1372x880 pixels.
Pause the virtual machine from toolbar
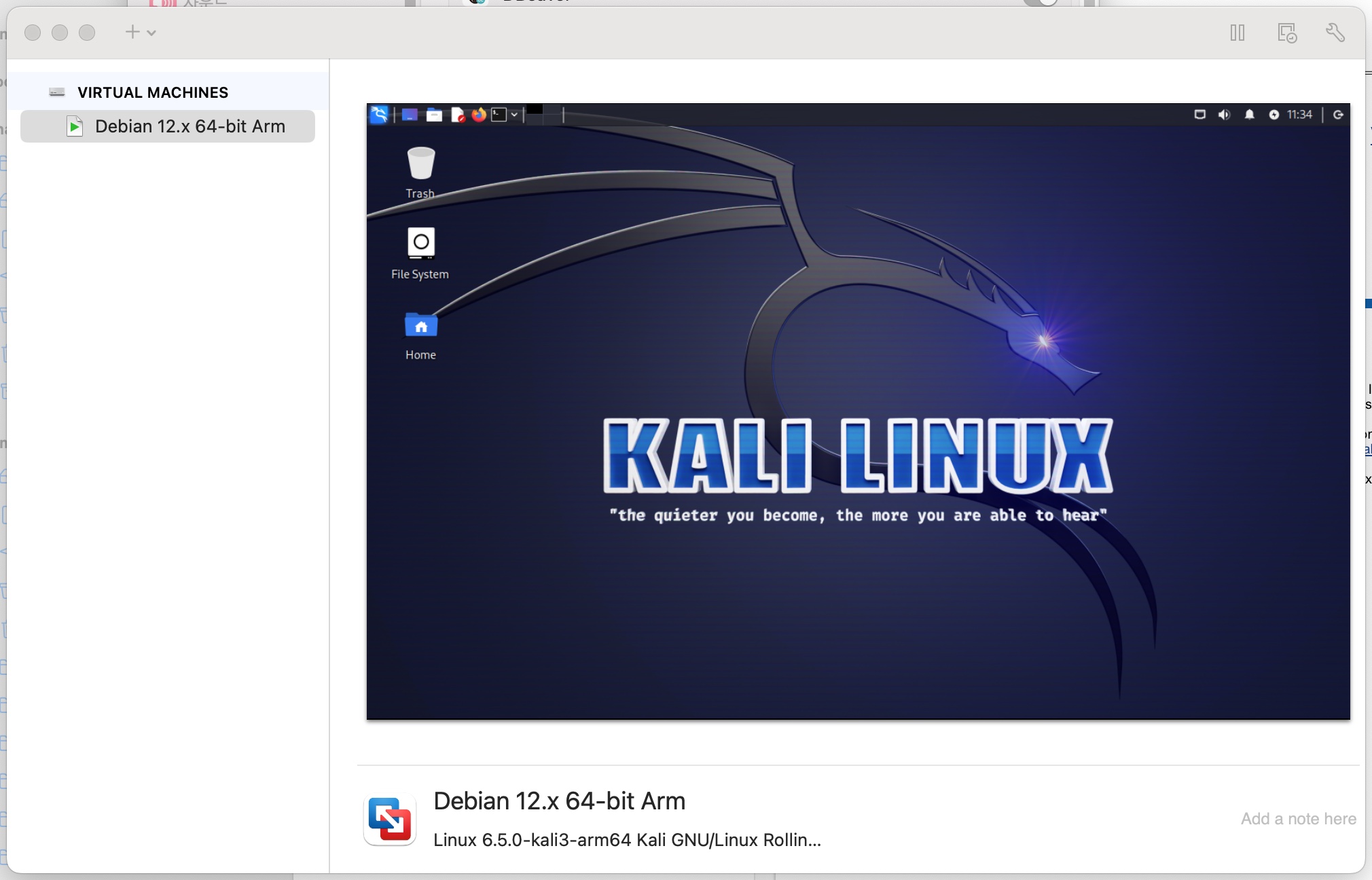[x=1237, y=33]
